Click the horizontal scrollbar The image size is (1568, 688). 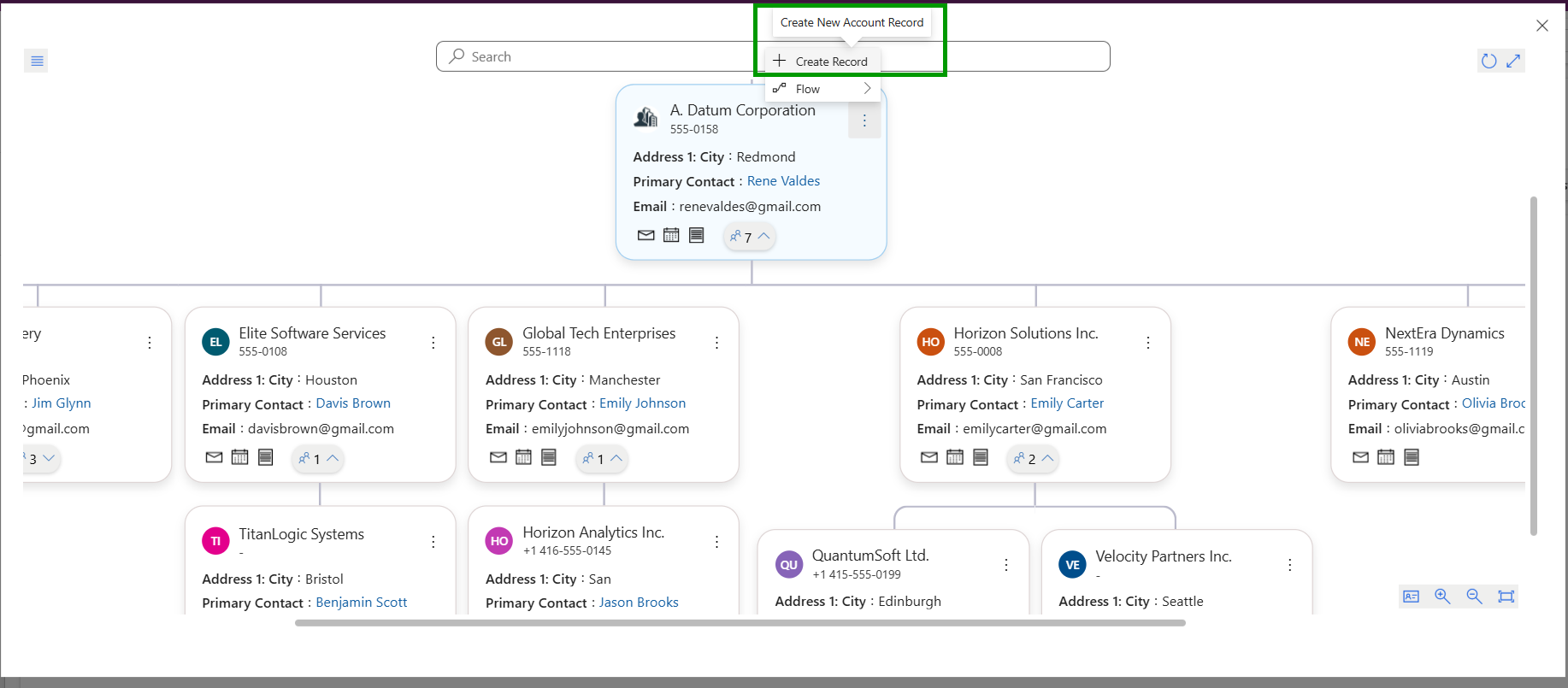740,623
